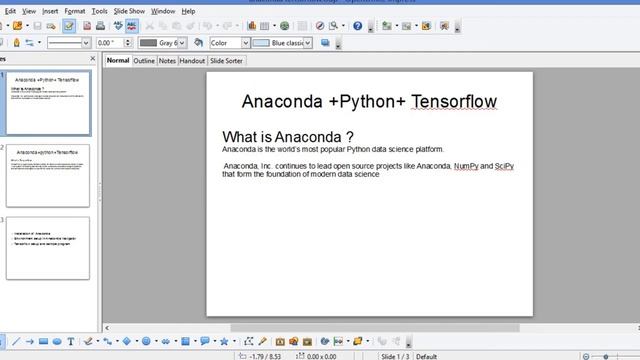Click the Edit File mode icon
This screenshot has width=640, height=360.
69,26
